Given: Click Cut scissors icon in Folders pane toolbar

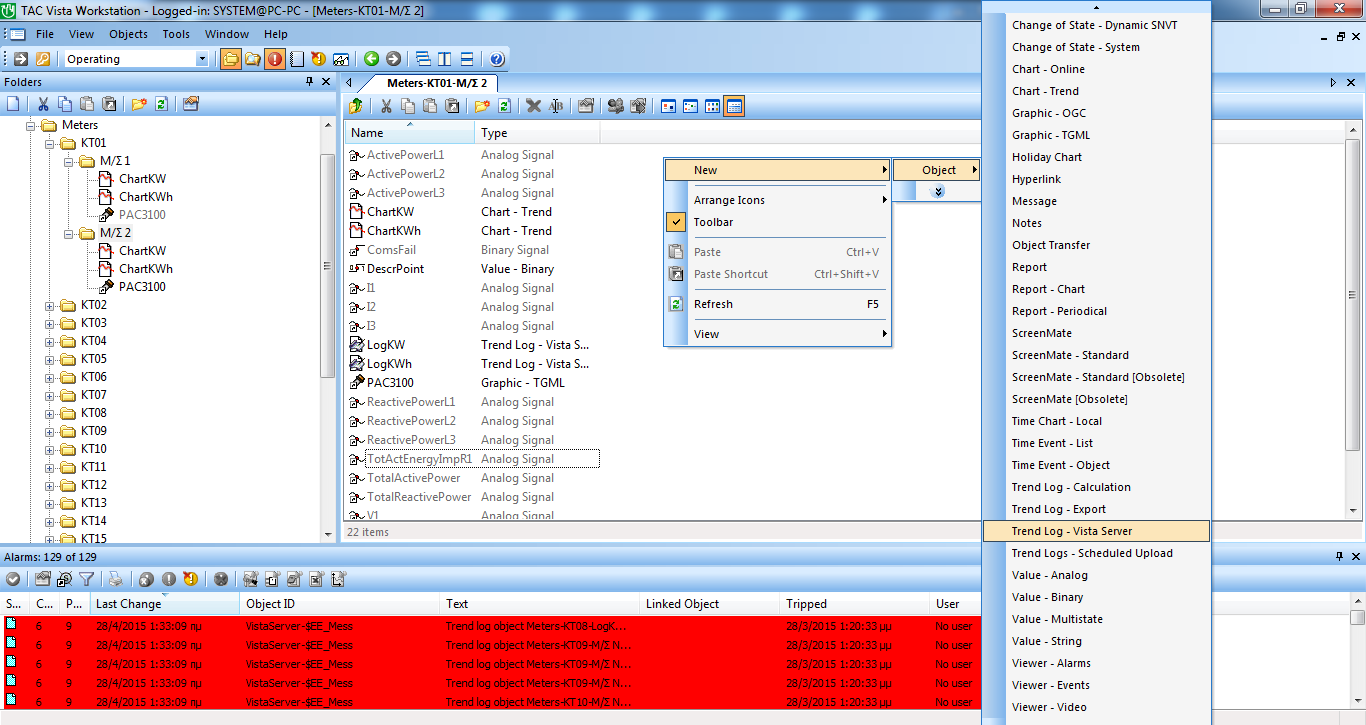Looking at the screenshot, I should [x=43, y=103].
